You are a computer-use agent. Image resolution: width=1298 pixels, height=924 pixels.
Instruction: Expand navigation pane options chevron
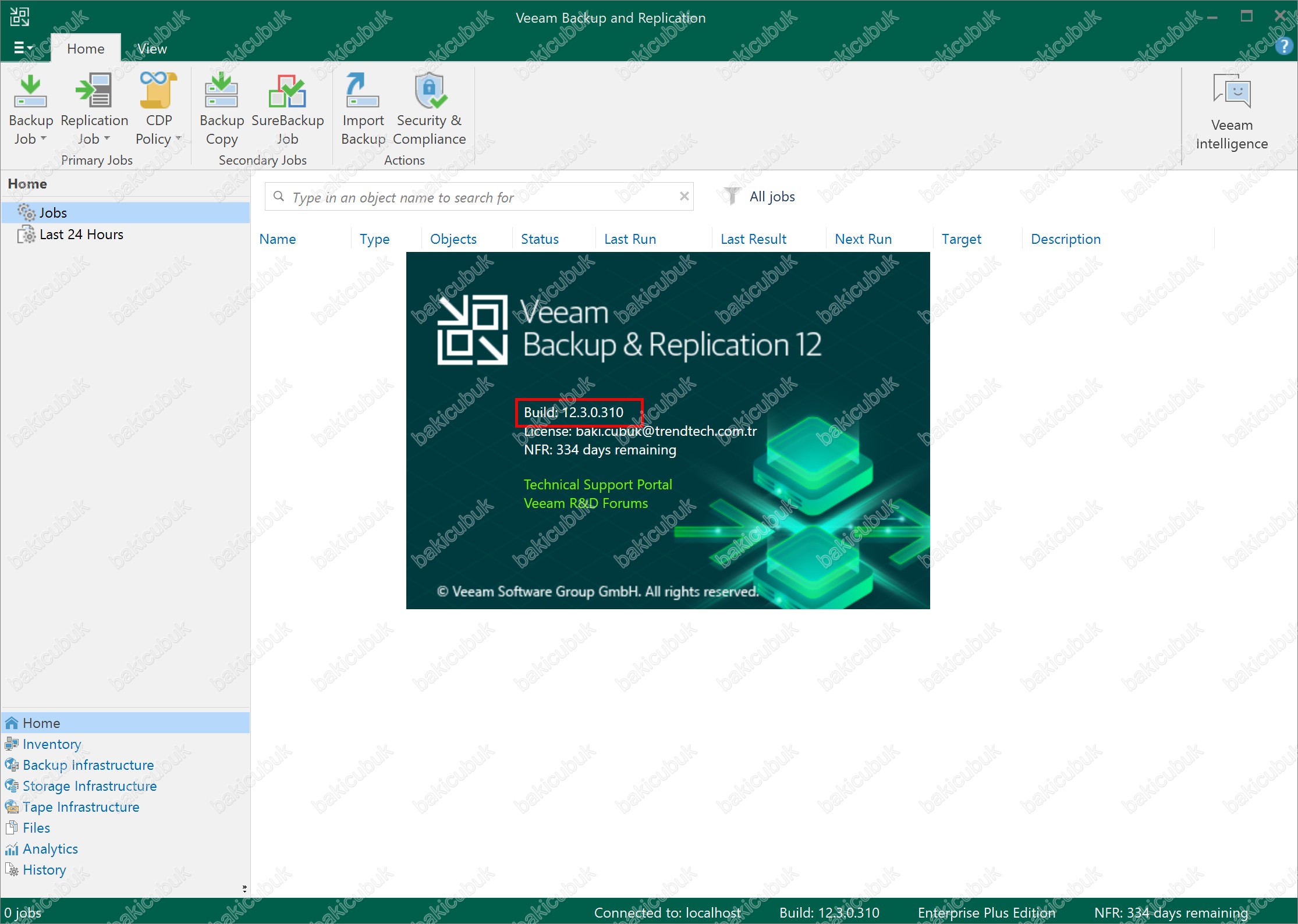click(x=244, y=889)
